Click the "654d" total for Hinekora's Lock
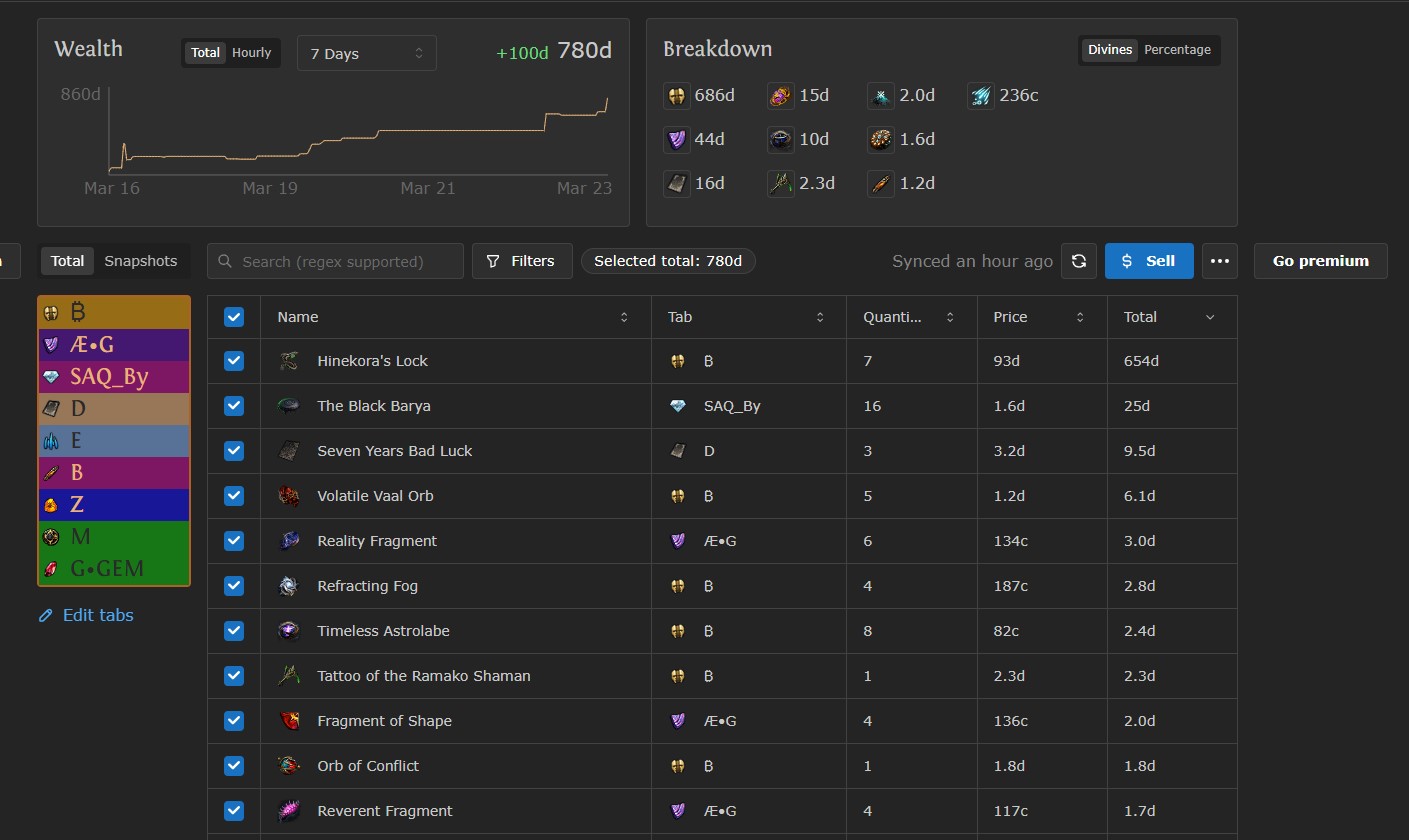This screenshot has width=1409, height=840. coord(1141,361)
